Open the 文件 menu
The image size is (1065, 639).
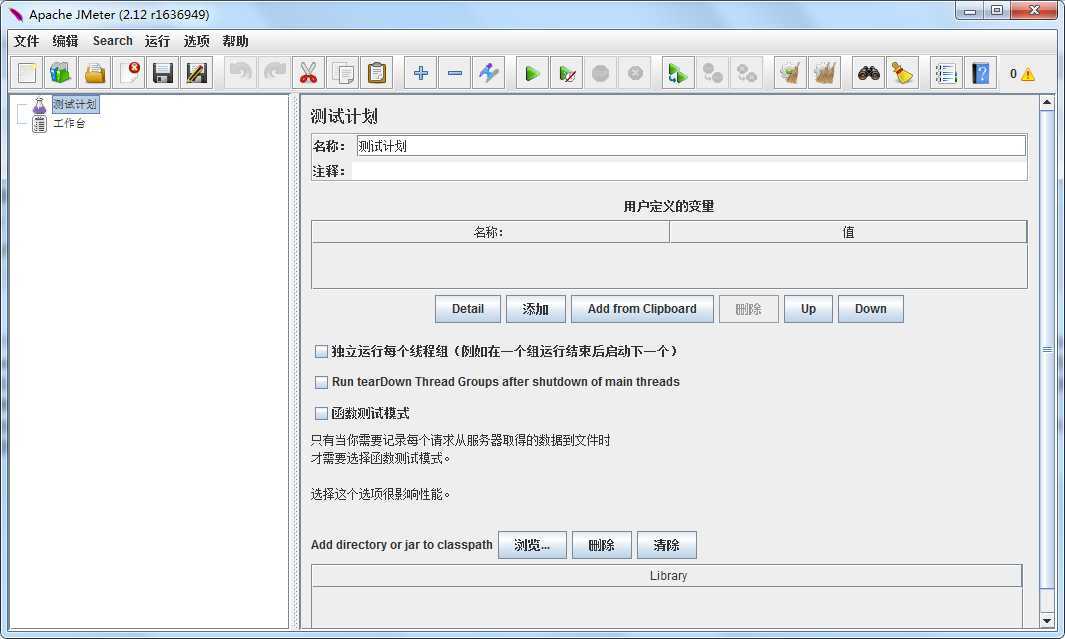point(26,41)
